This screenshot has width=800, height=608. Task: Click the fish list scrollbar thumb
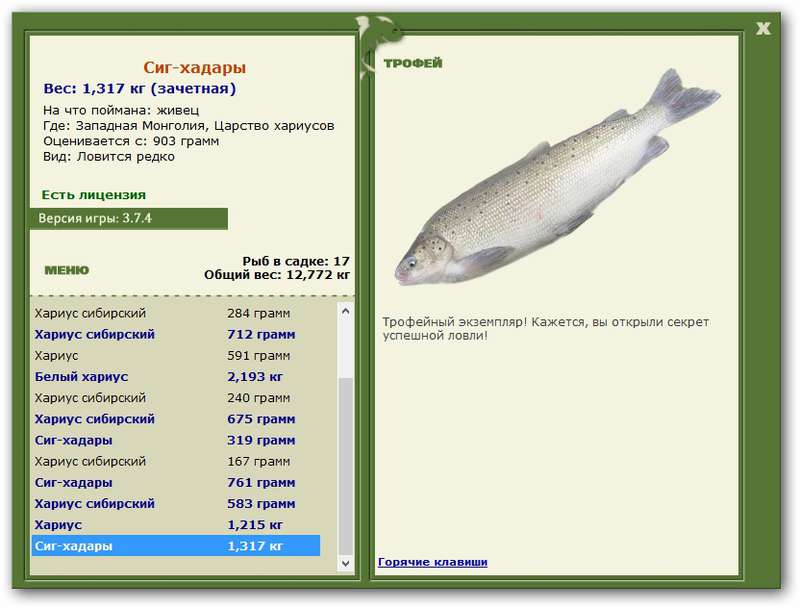tap(345, 466)
